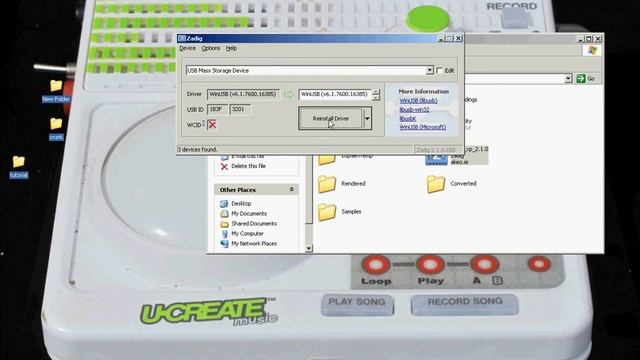Viewport: 640px width, 360px height.
Task: Click the target driver up arrow
Action: coord(376,92)
